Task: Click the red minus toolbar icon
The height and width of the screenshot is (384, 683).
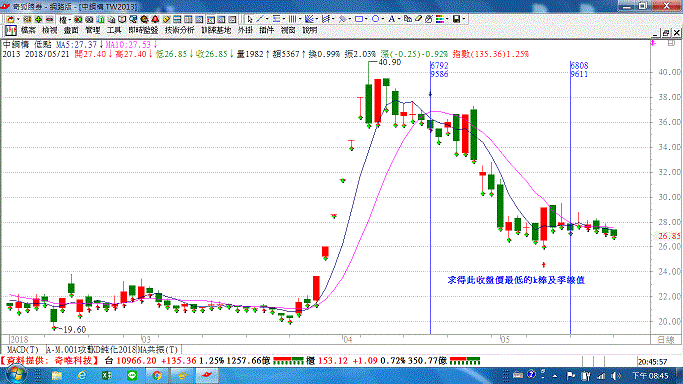Action: 49,19
